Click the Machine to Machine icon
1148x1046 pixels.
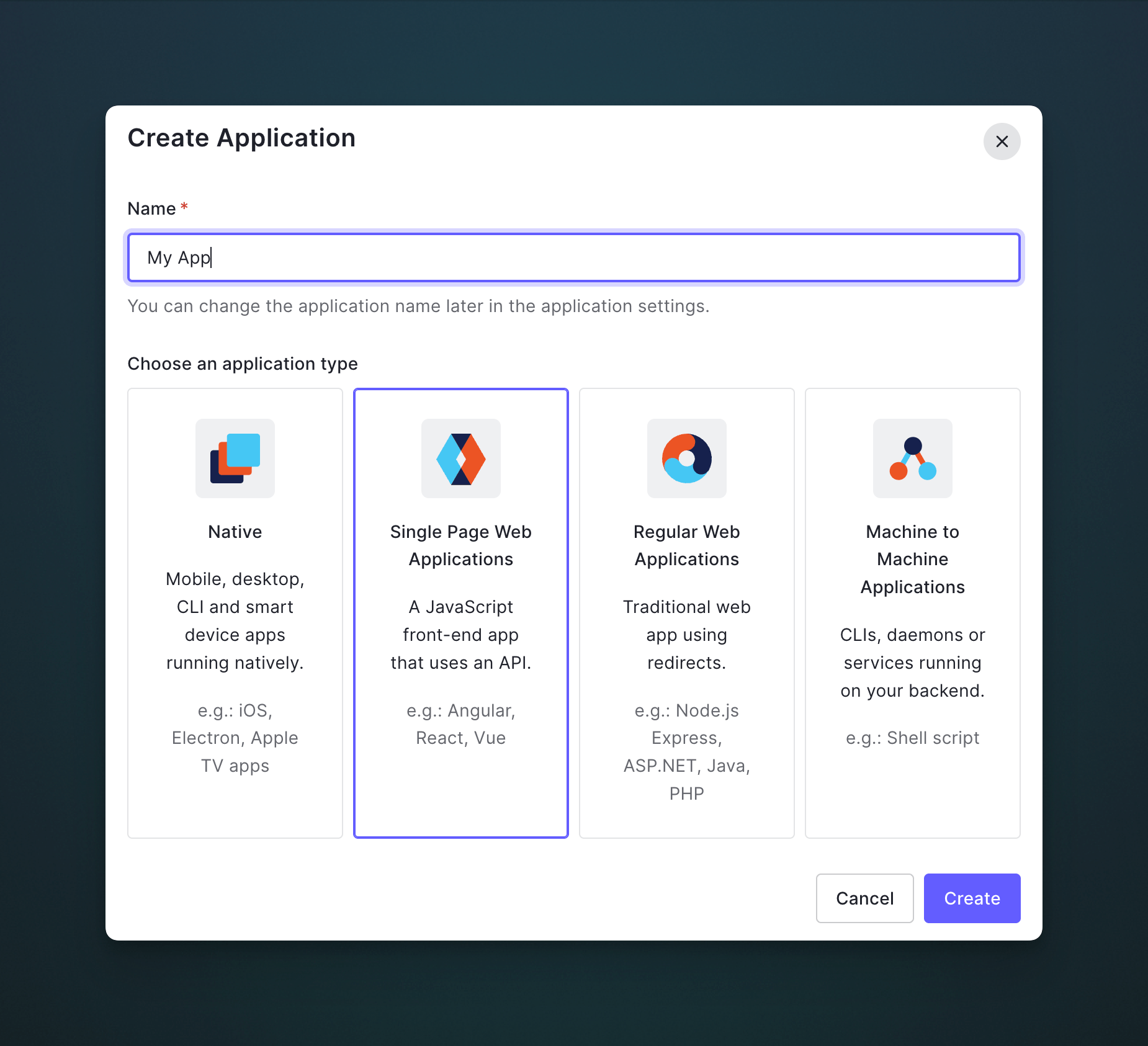[x=913, y=458]
